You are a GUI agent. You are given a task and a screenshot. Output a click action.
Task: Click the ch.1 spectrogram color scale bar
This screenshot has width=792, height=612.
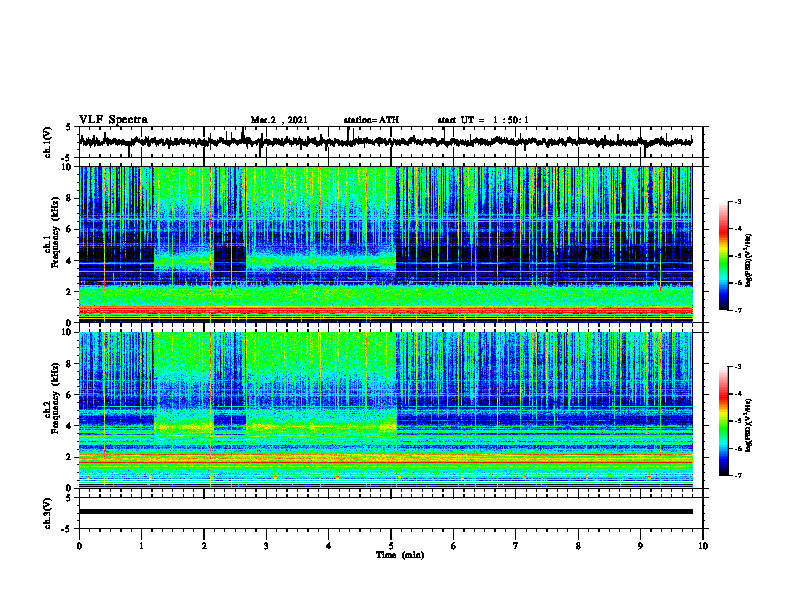[723, 256]
